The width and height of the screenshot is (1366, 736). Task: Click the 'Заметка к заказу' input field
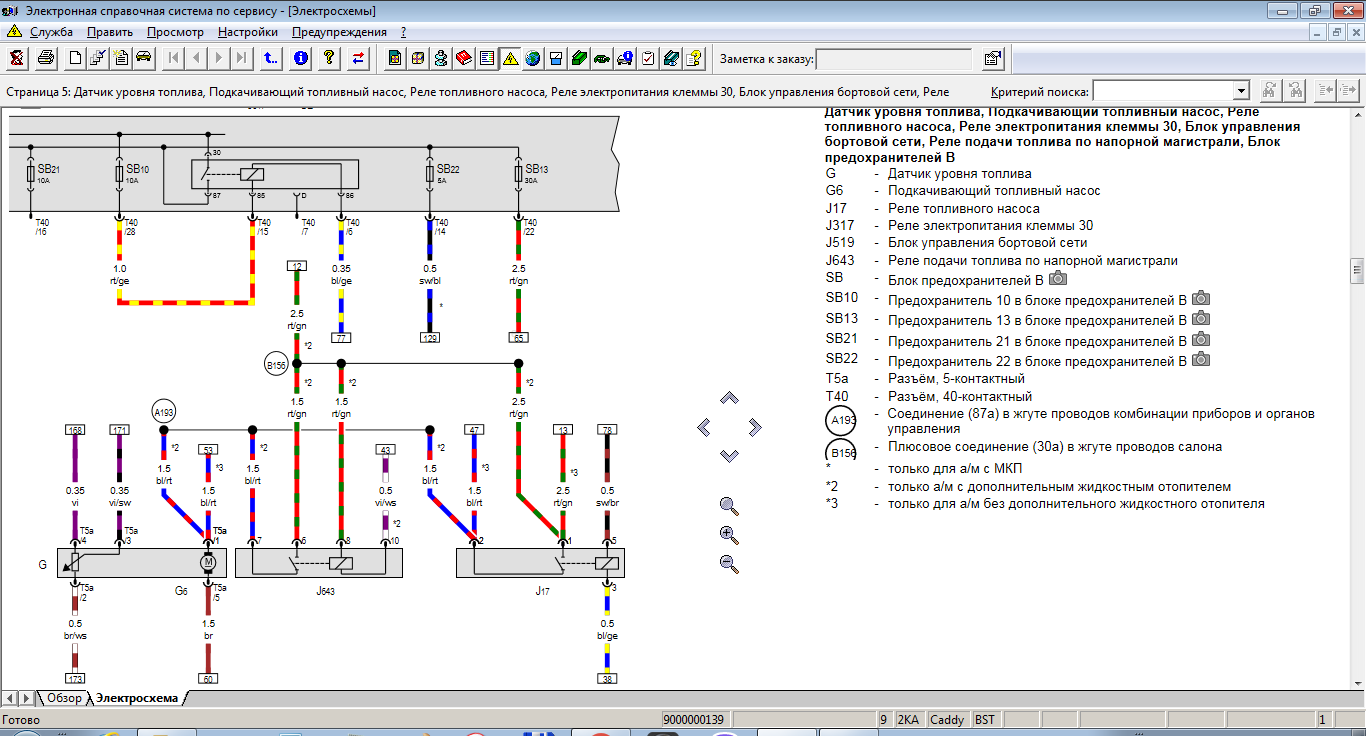pos(895,59)
